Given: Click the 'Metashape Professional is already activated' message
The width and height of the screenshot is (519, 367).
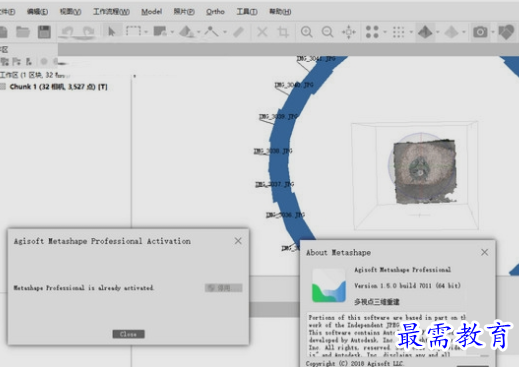Looking at the screenshot, I should coord(84,288).
